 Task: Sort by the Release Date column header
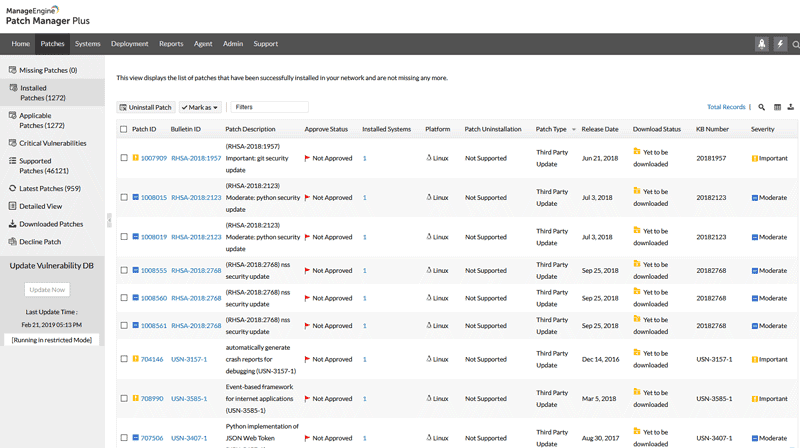point(600,129)
